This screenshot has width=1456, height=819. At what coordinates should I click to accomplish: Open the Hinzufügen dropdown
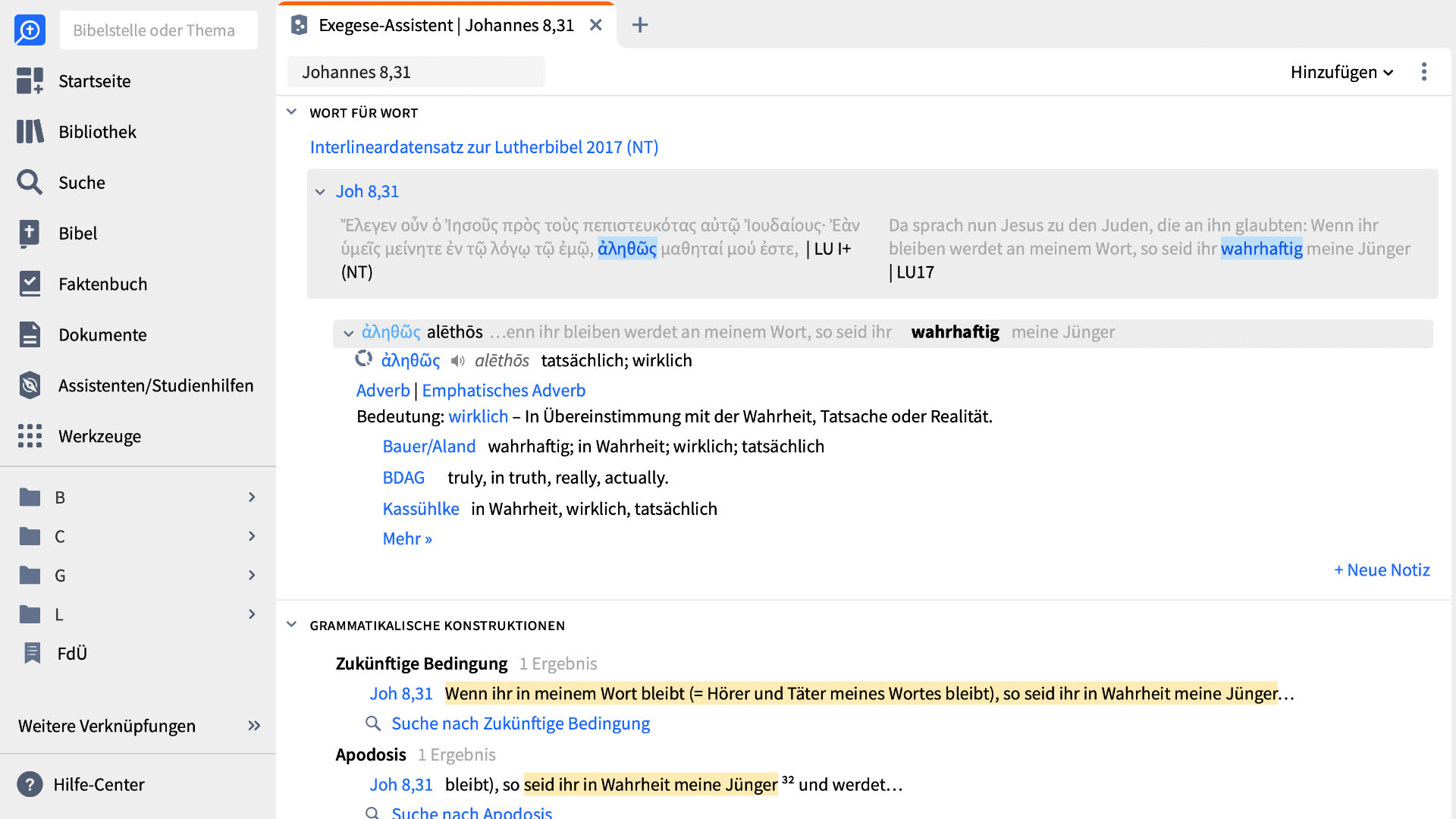tap(1341, 72)
